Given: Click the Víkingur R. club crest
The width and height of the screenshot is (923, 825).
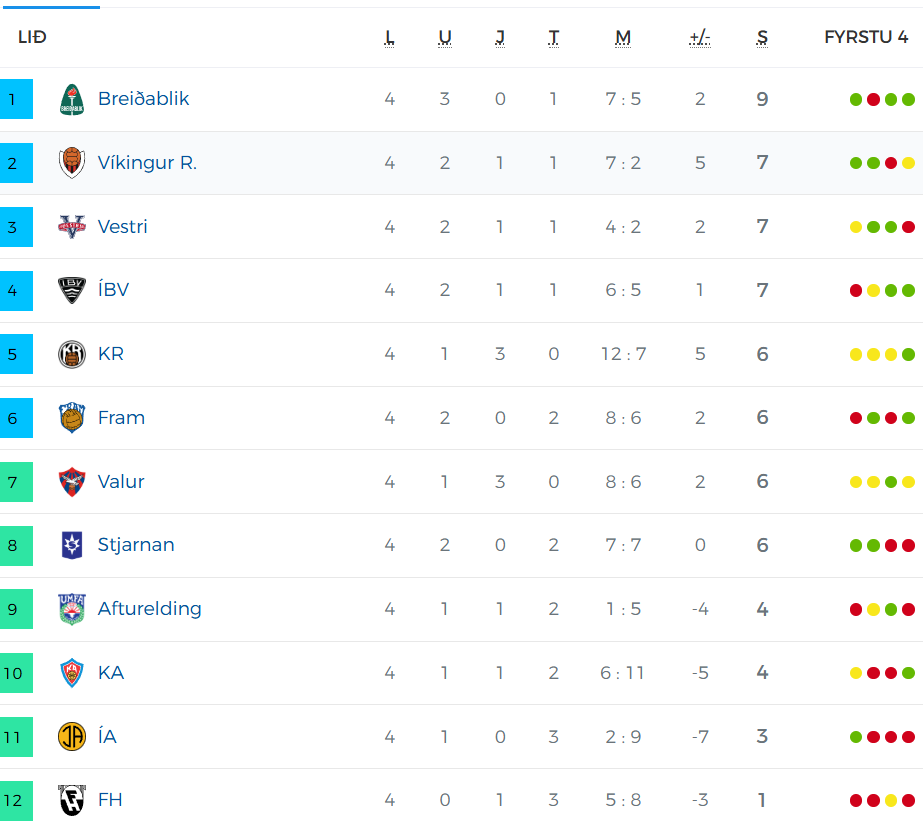Looking at the screenshot, I should click(x=72, y=162).
